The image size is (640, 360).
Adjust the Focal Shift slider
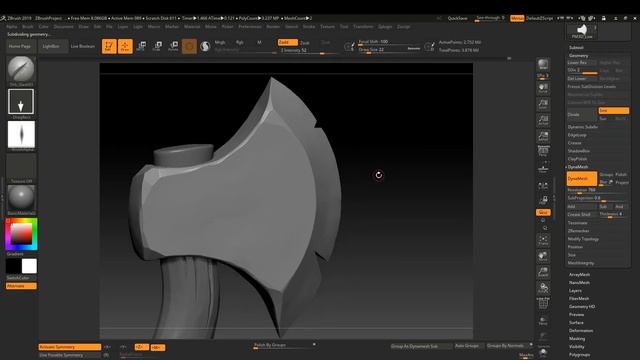pyautogui.click(x=389, y=42)
